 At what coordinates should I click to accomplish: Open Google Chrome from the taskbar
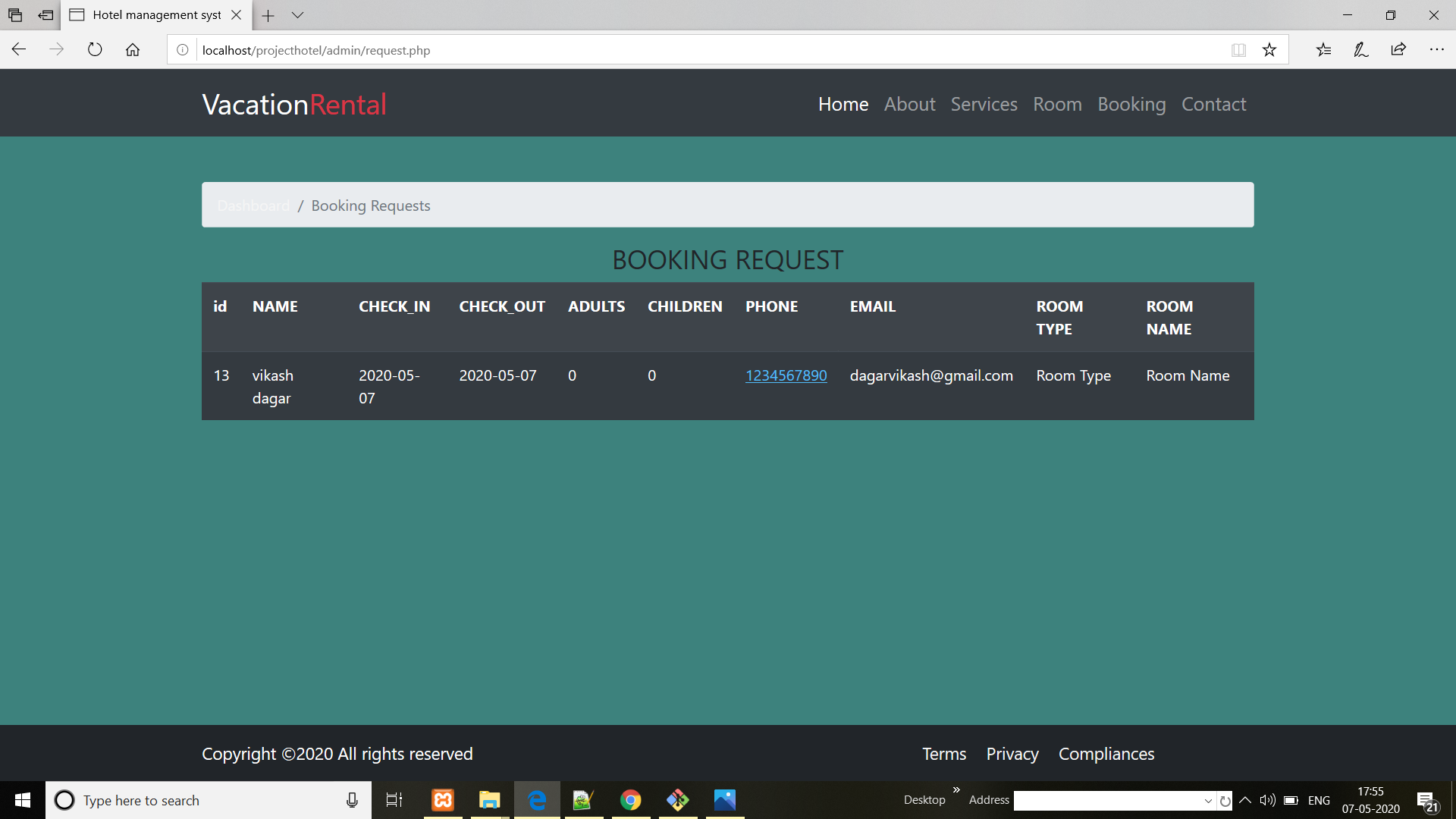pyautogui.click(x=631, y=799)
